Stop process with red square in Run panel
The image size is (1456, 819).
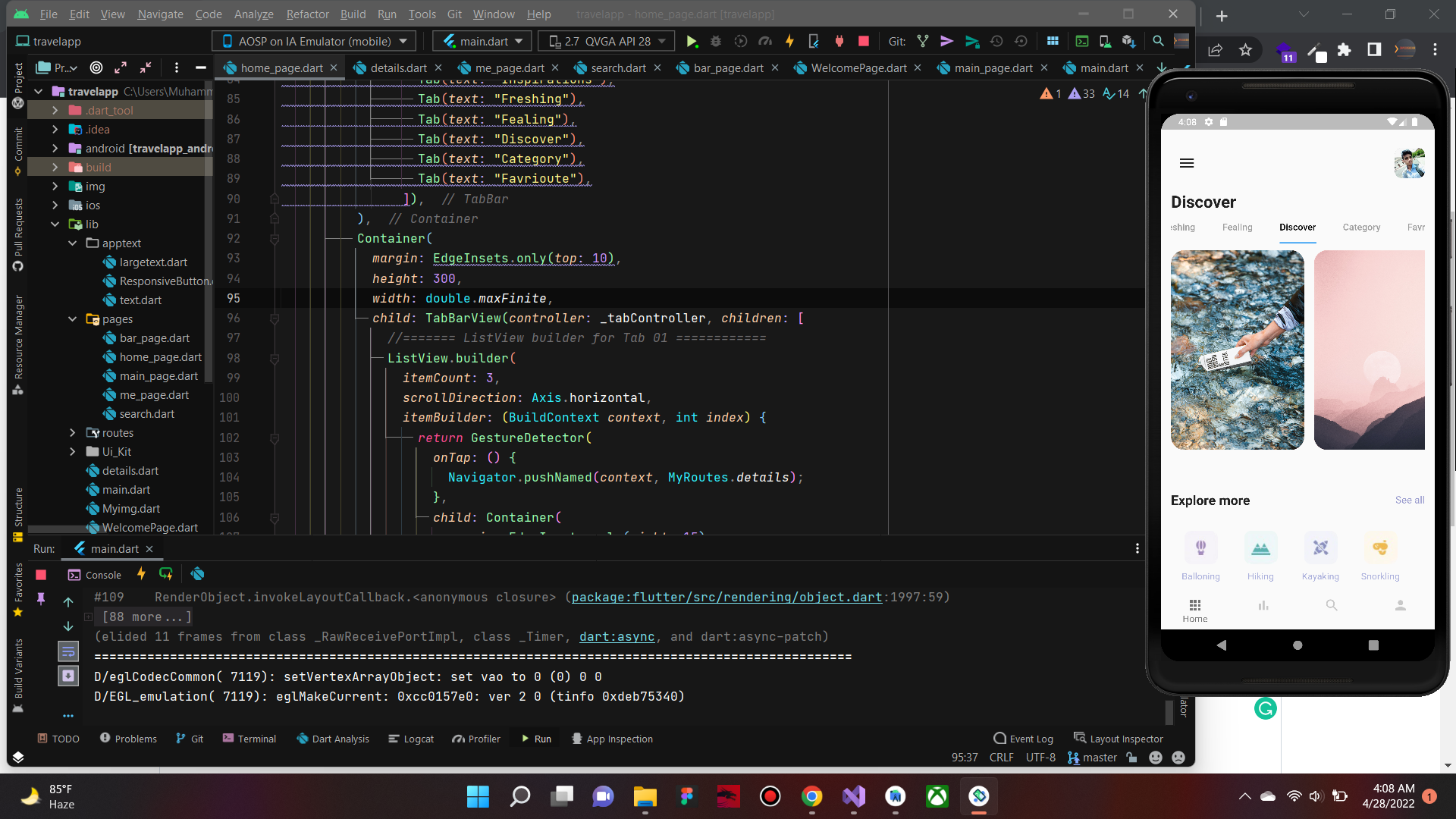(x=41, y=575)
